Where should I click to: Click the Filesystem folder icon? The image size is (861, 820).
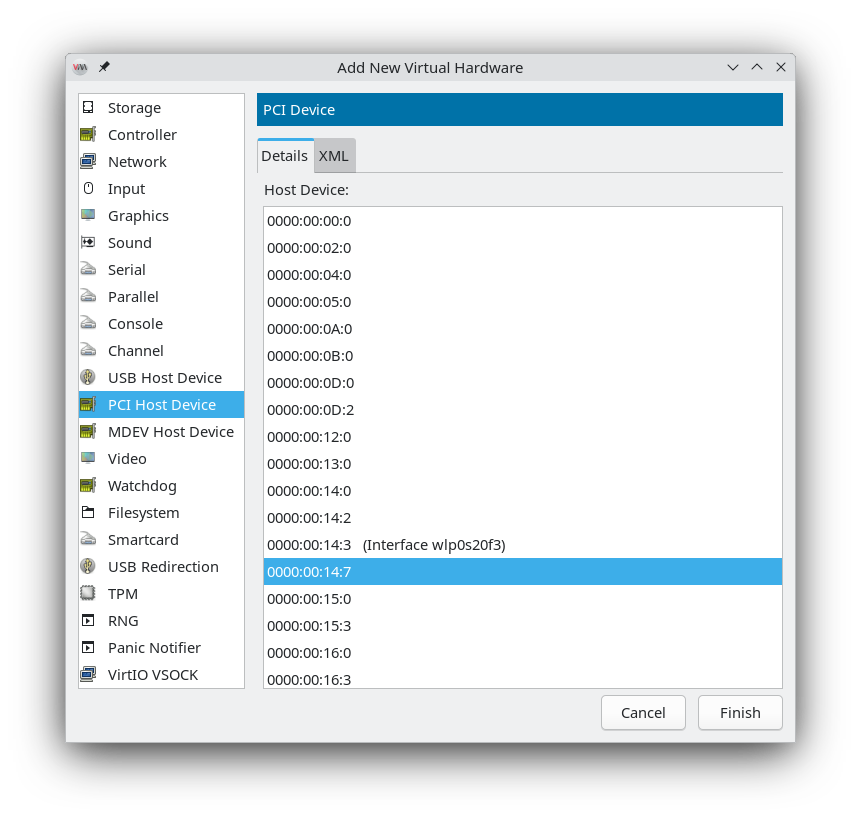point(88,513)
